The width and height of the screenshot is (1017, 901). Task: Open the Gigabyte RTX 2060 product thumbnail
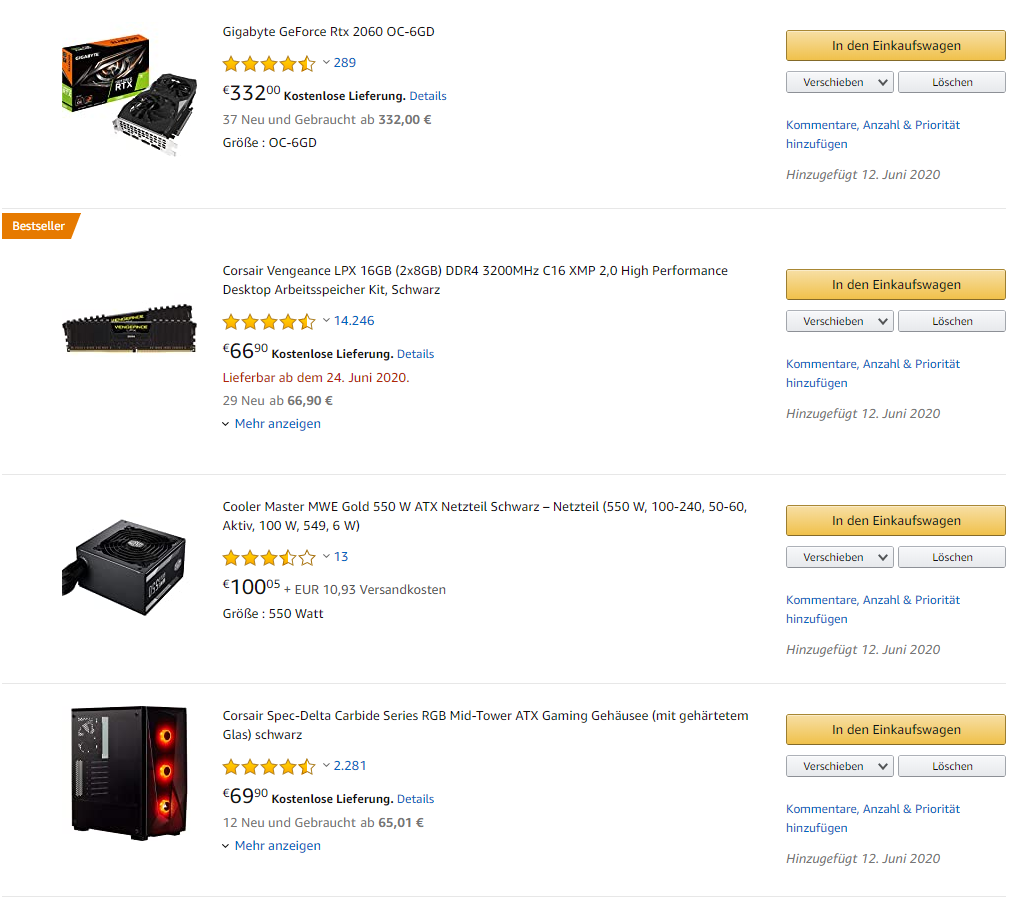coord(129,94)
